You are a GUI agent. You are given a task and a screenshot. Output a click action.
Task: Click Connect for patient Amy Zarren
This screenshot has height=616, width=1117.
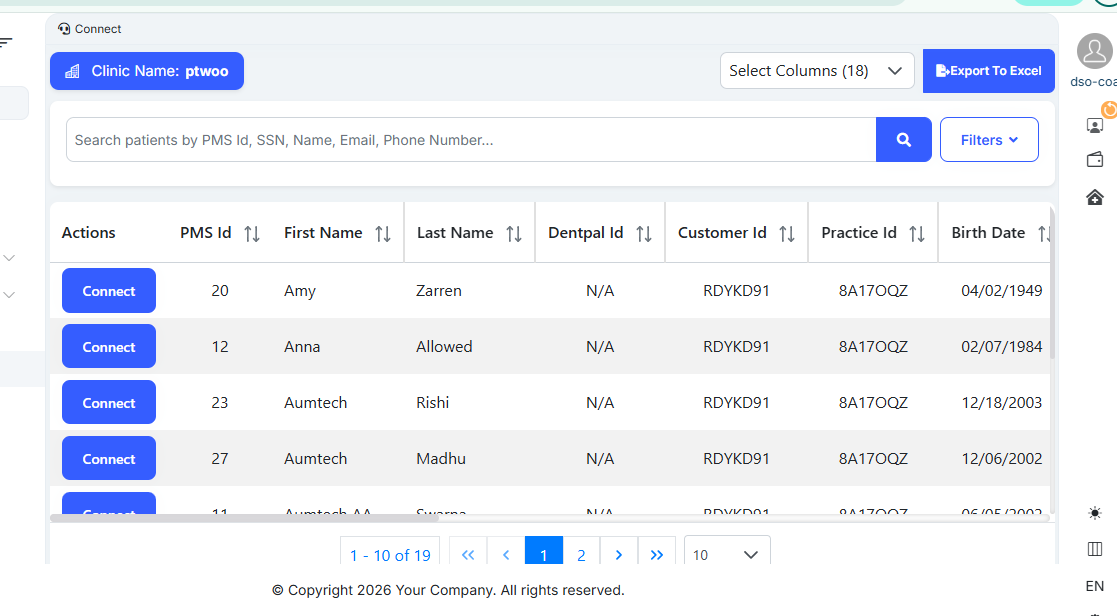[109, 291]
